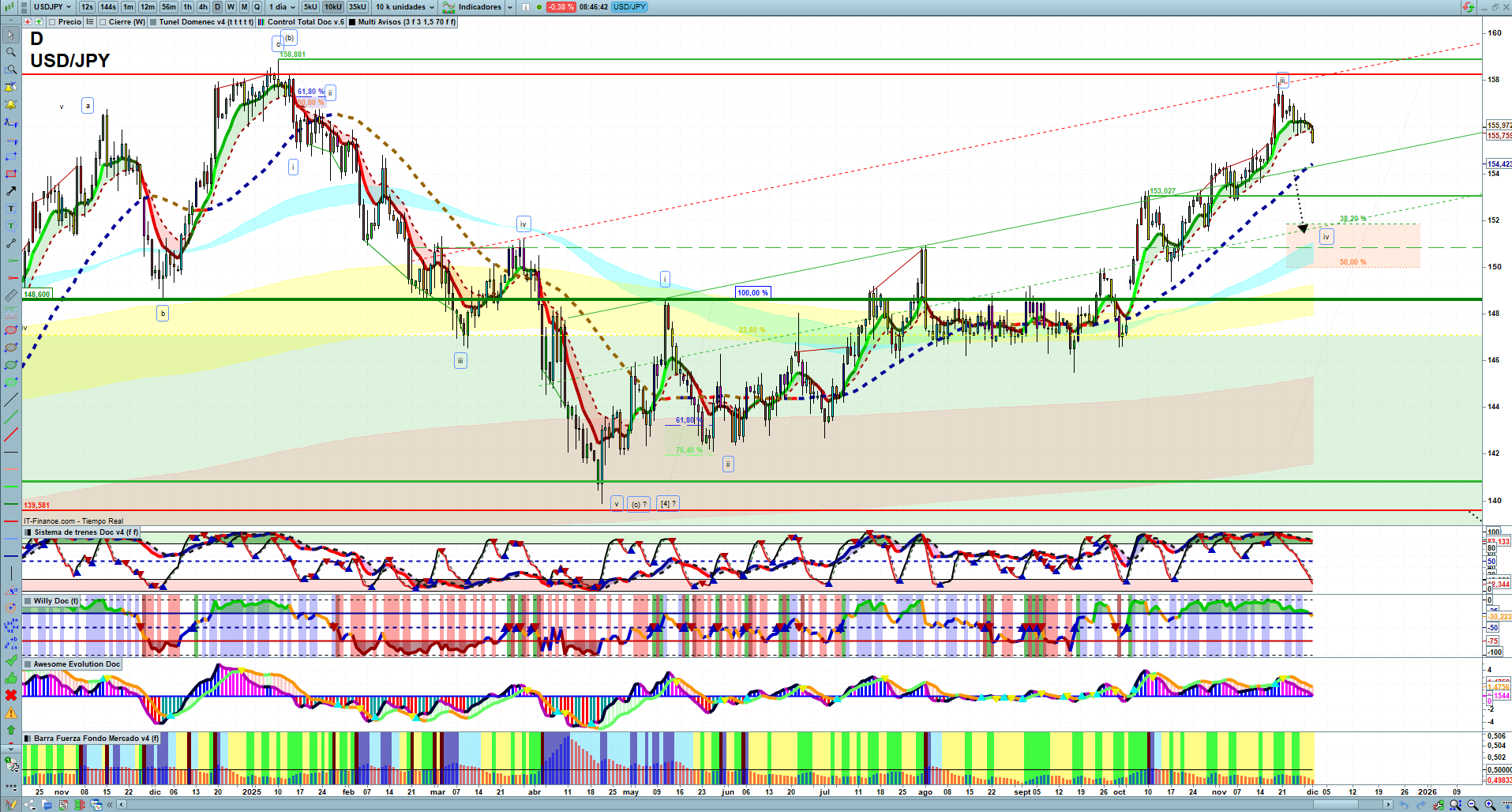Switch to the 1h timeframe
Screen dimensions: 1512x812
pyautogui.click(x=187, y=7)
